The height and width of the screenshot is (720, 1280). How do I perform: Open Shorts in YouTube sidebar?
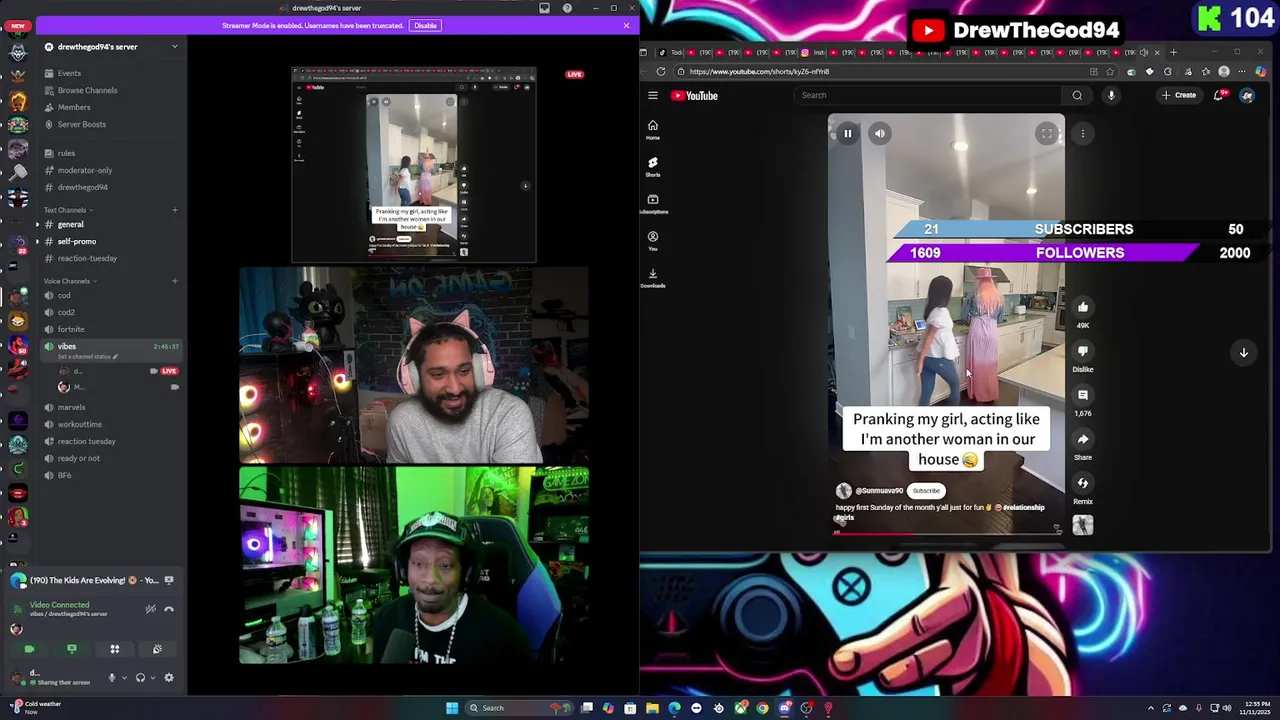(653, 166)
